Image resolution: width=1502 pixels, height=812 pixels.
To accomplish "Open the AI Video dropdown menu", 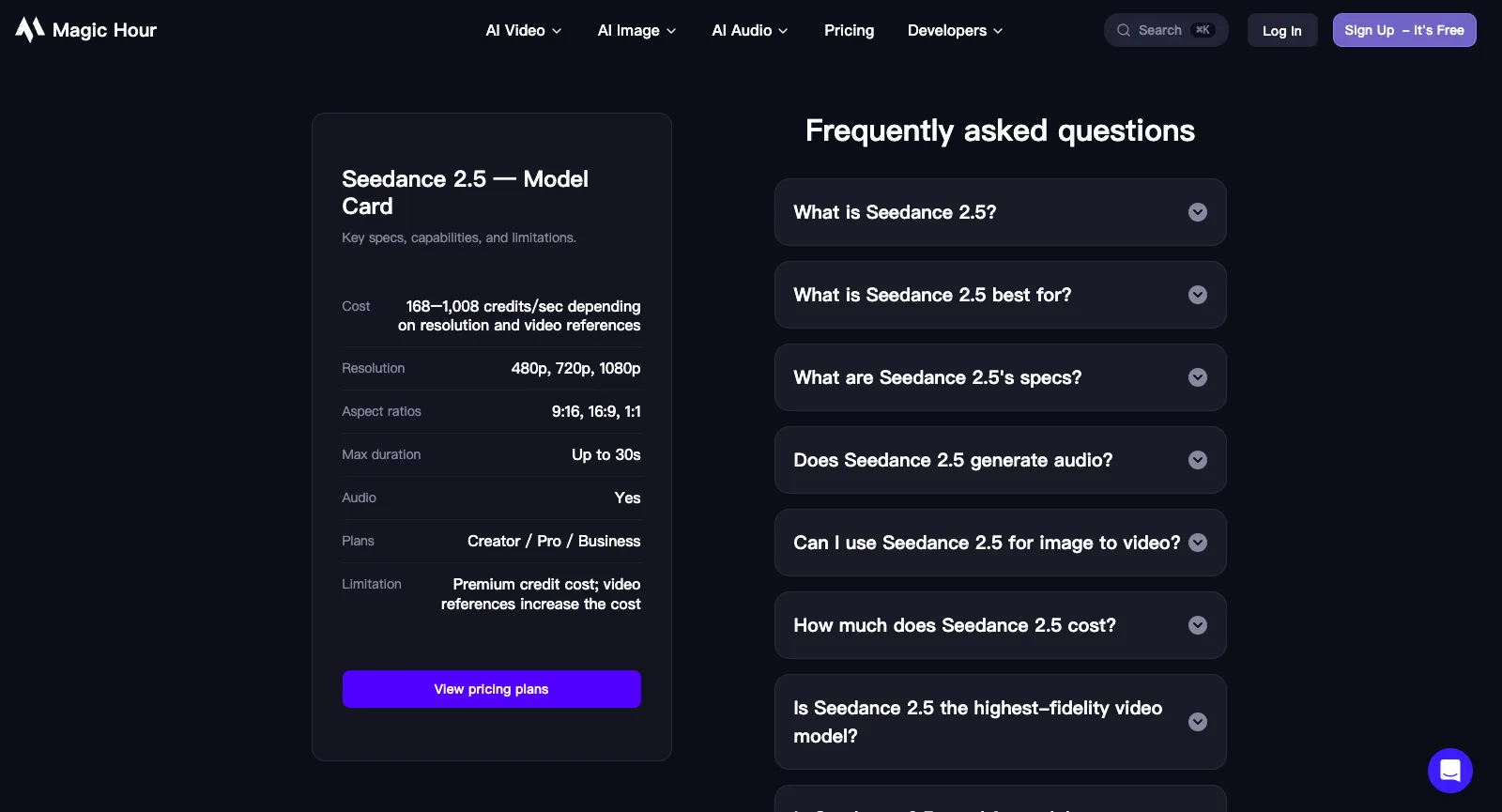I will click(524, 30).
